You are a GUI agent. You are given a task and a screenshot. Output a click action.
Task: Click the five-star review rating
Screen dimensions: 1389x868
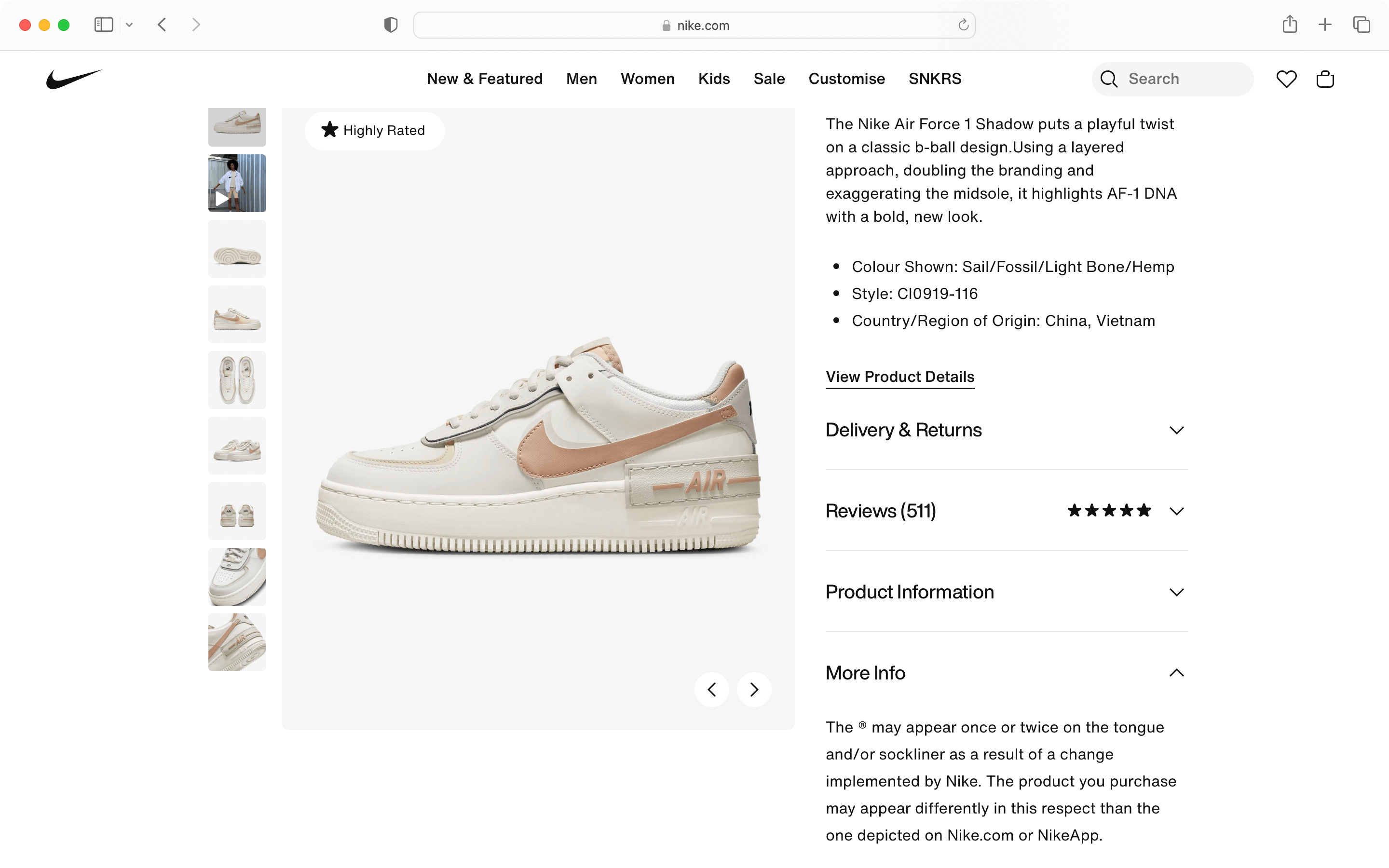coord(1109,510)
